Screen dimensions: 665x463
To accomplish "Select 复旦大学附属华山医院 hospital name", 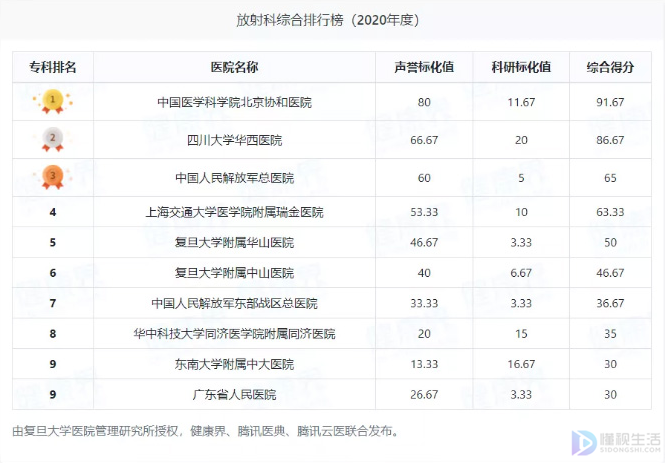I will [234, 243].
